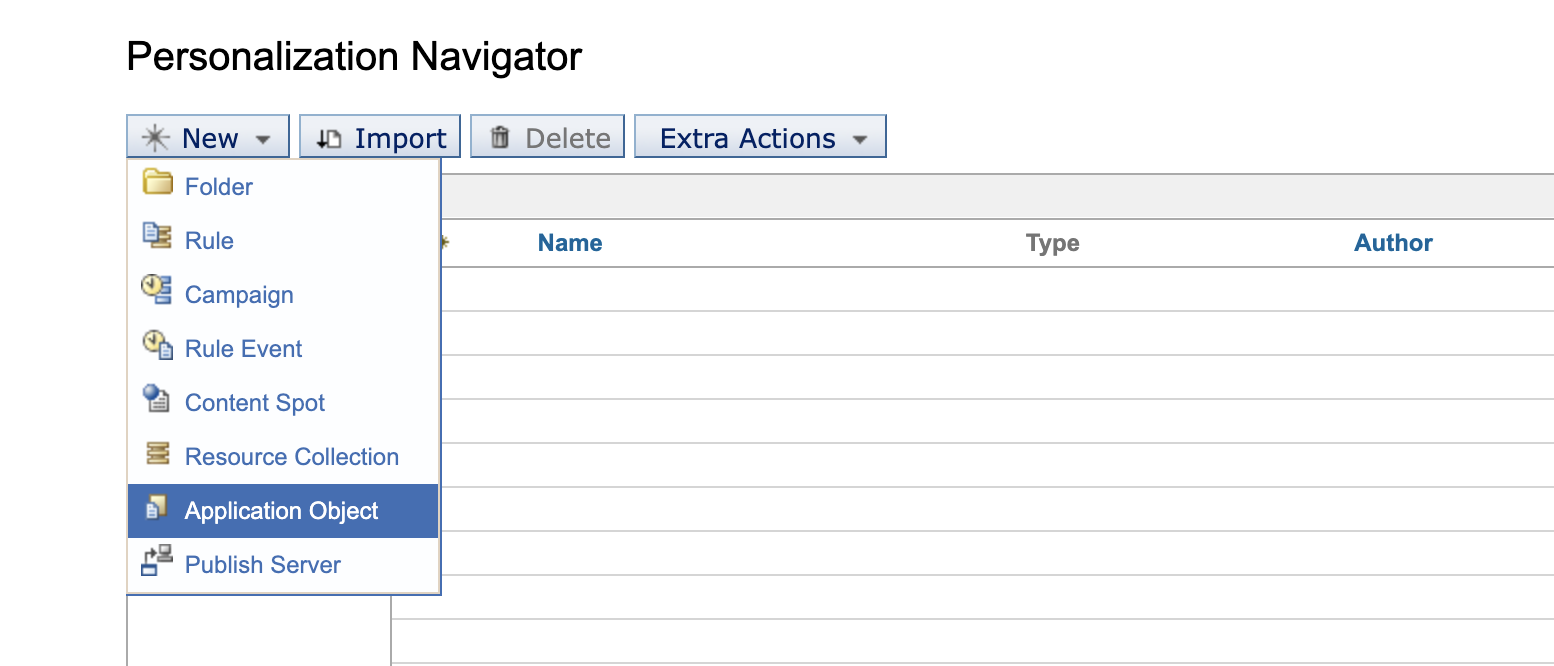Select Application Object from the menu
Viewport: 1554px width, 666px height.
coord(281,510)
